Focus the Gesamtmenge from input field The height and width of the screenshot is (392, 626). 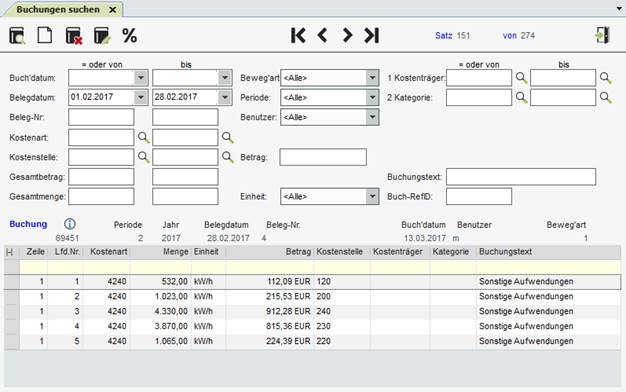101,196
